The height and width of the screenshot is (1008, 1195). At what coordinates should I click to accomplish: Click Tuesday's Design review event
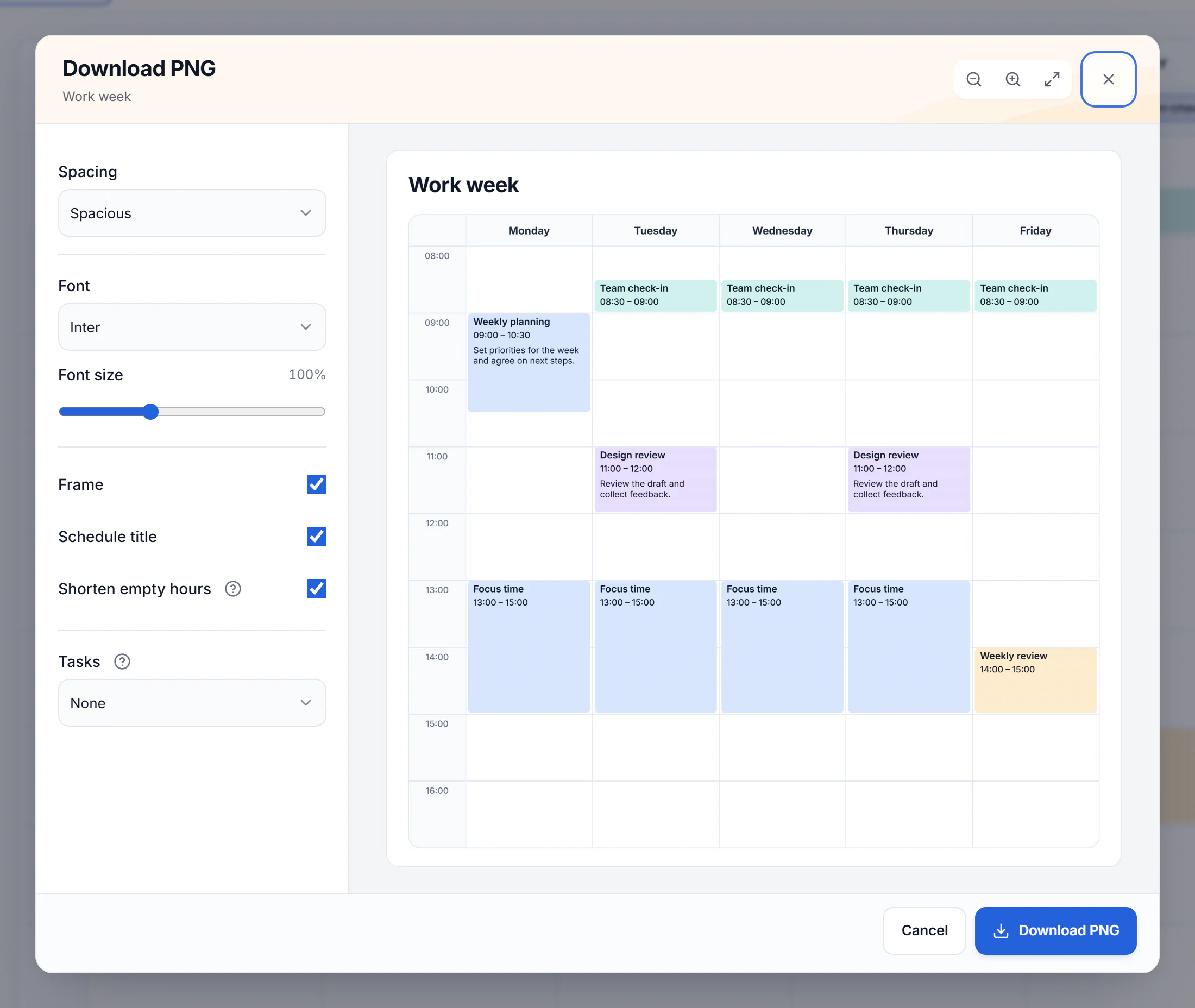click(656, 480)
